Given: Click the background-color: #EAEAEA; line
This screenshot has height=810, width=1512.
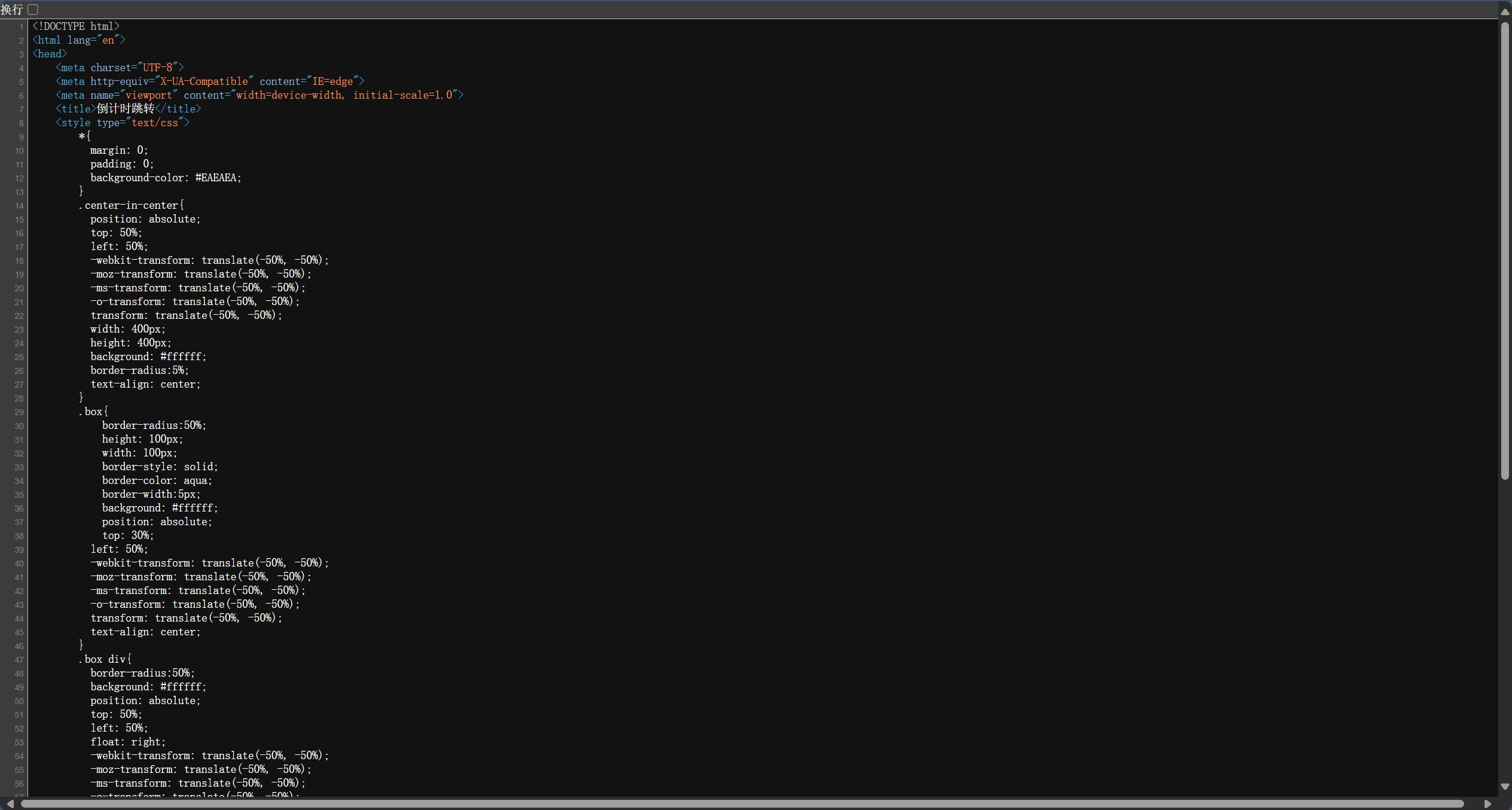Looking at the screenshot, I should (166, 178).
